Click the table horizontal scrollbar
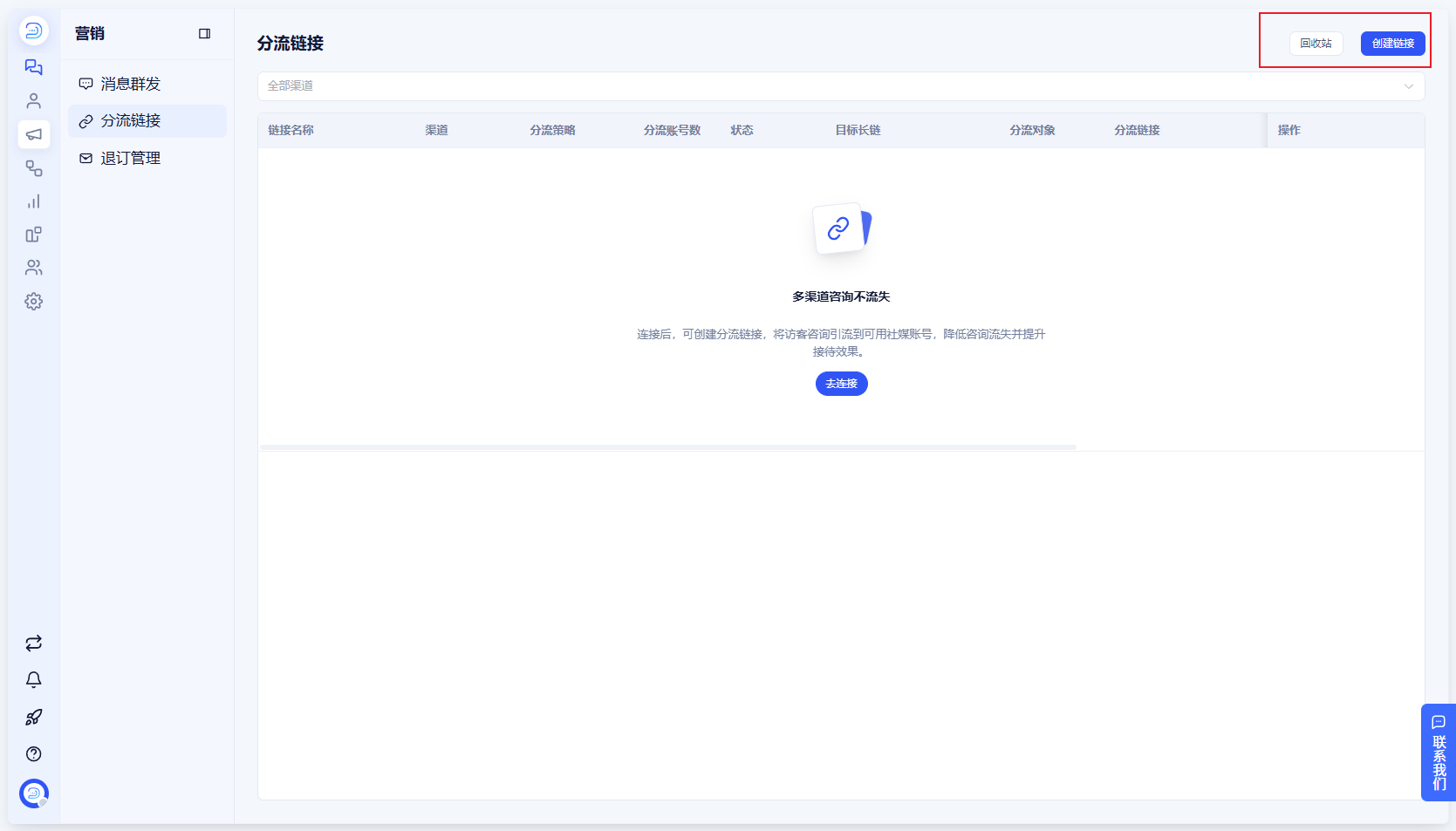The height and width of the screenshot is (831, 1456). point(668,447)
